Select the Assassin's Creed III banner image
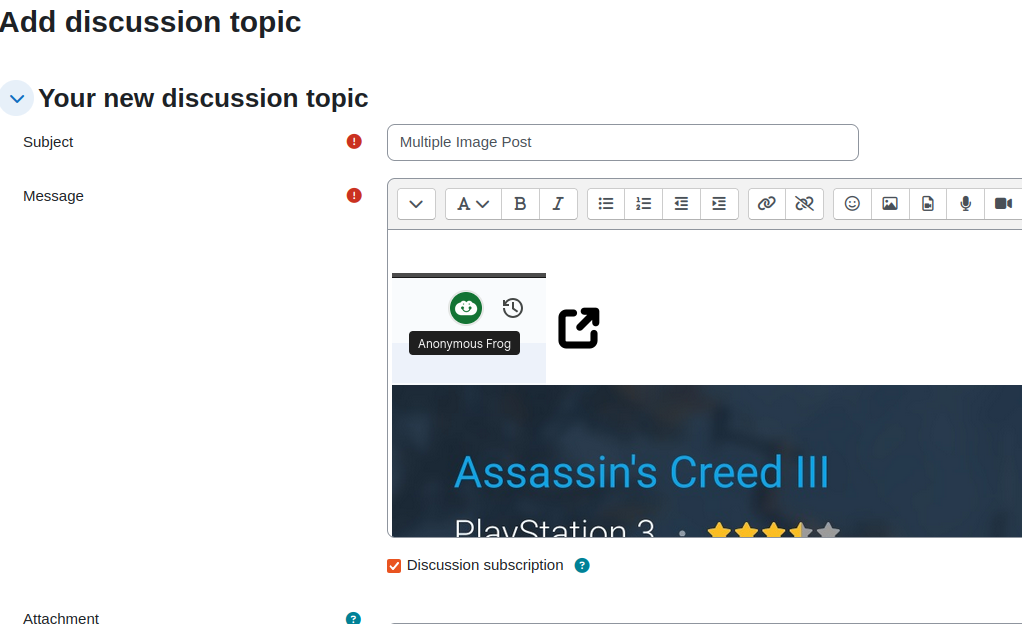 pyautogui.click(x=707, y=461)
